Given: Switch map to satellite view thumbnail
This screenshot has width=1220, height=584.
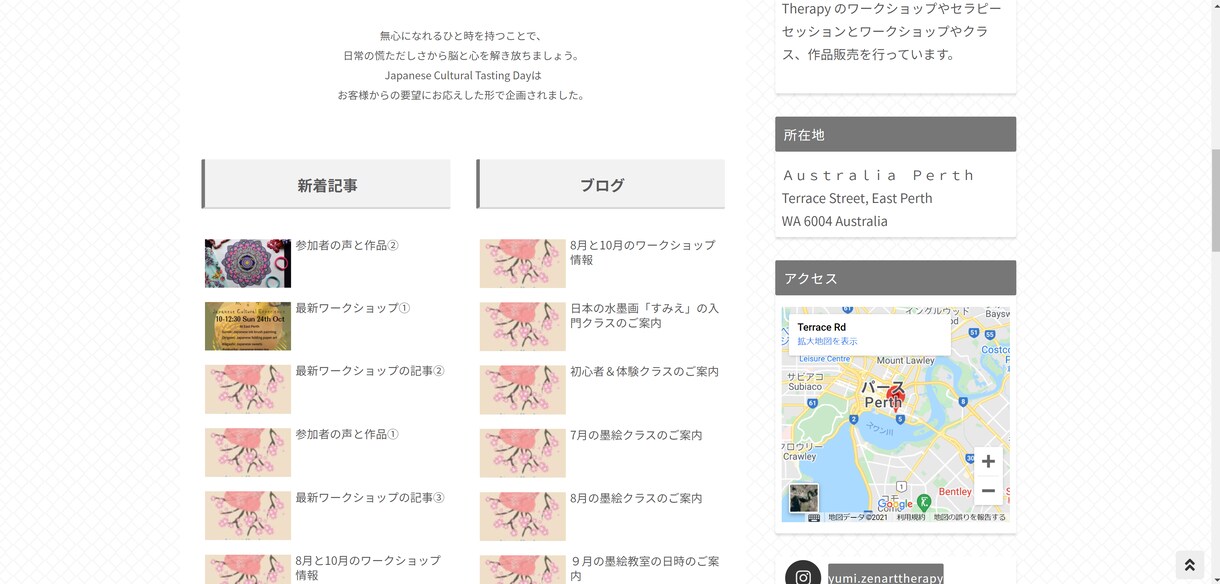Looking at the screenshot, I should pos(803,497).
